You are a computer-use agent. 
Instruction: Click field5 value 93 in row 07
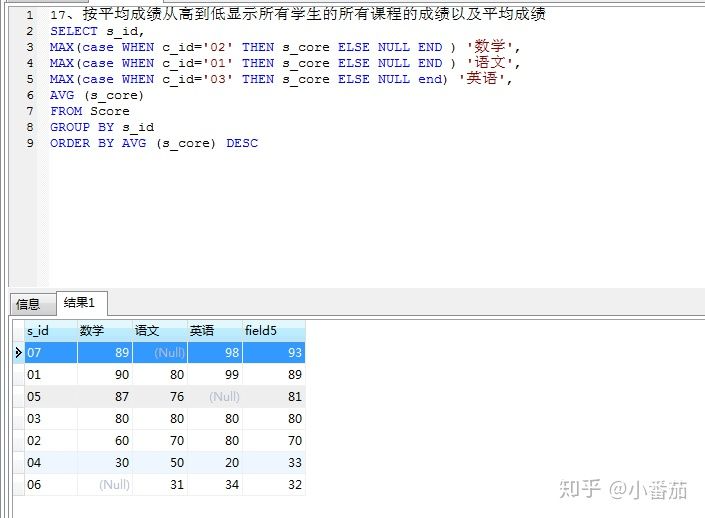click(x=274, y=353)
